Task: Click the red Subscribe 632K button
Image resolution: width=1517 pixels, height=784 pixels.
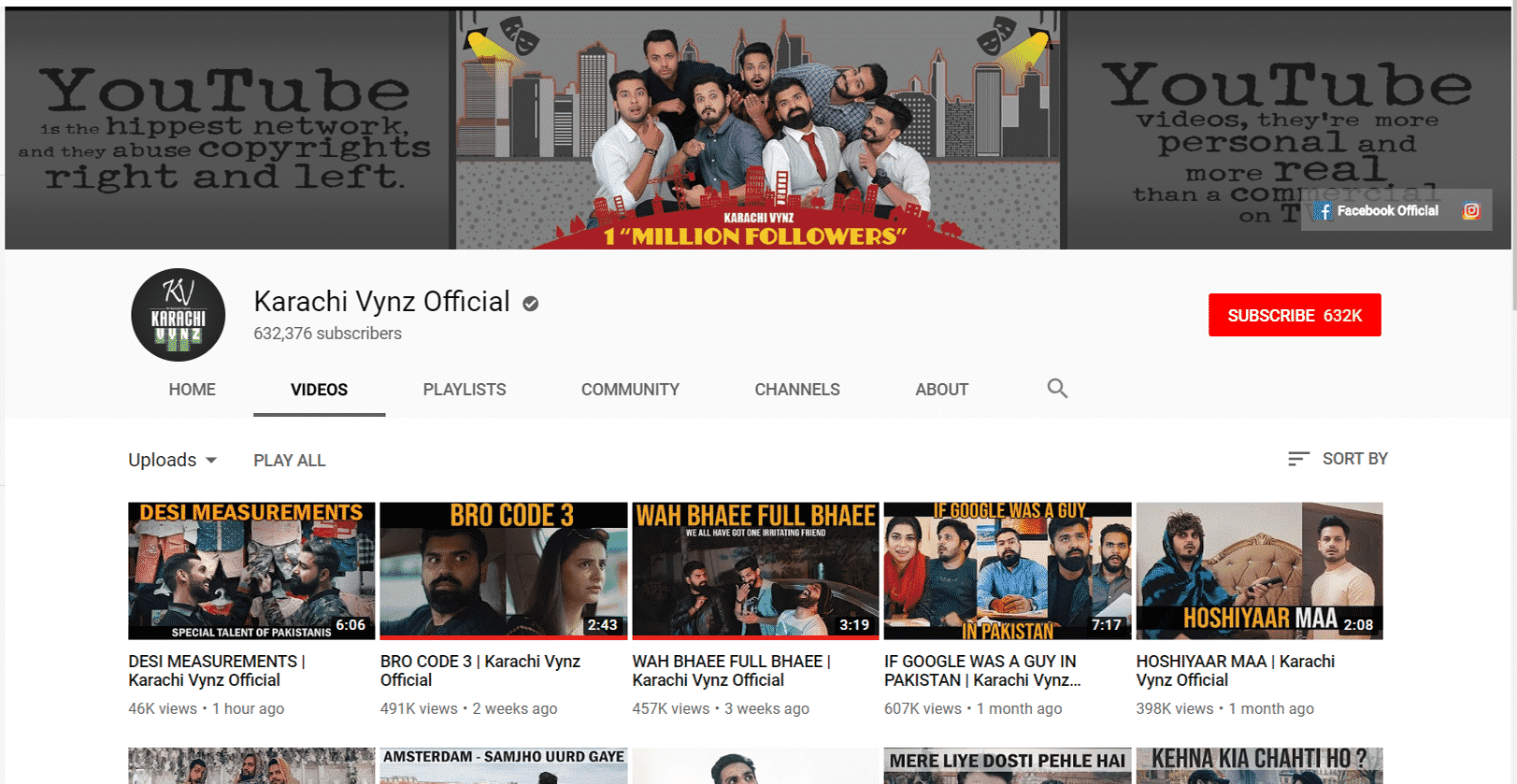Action: (1295, 315)
